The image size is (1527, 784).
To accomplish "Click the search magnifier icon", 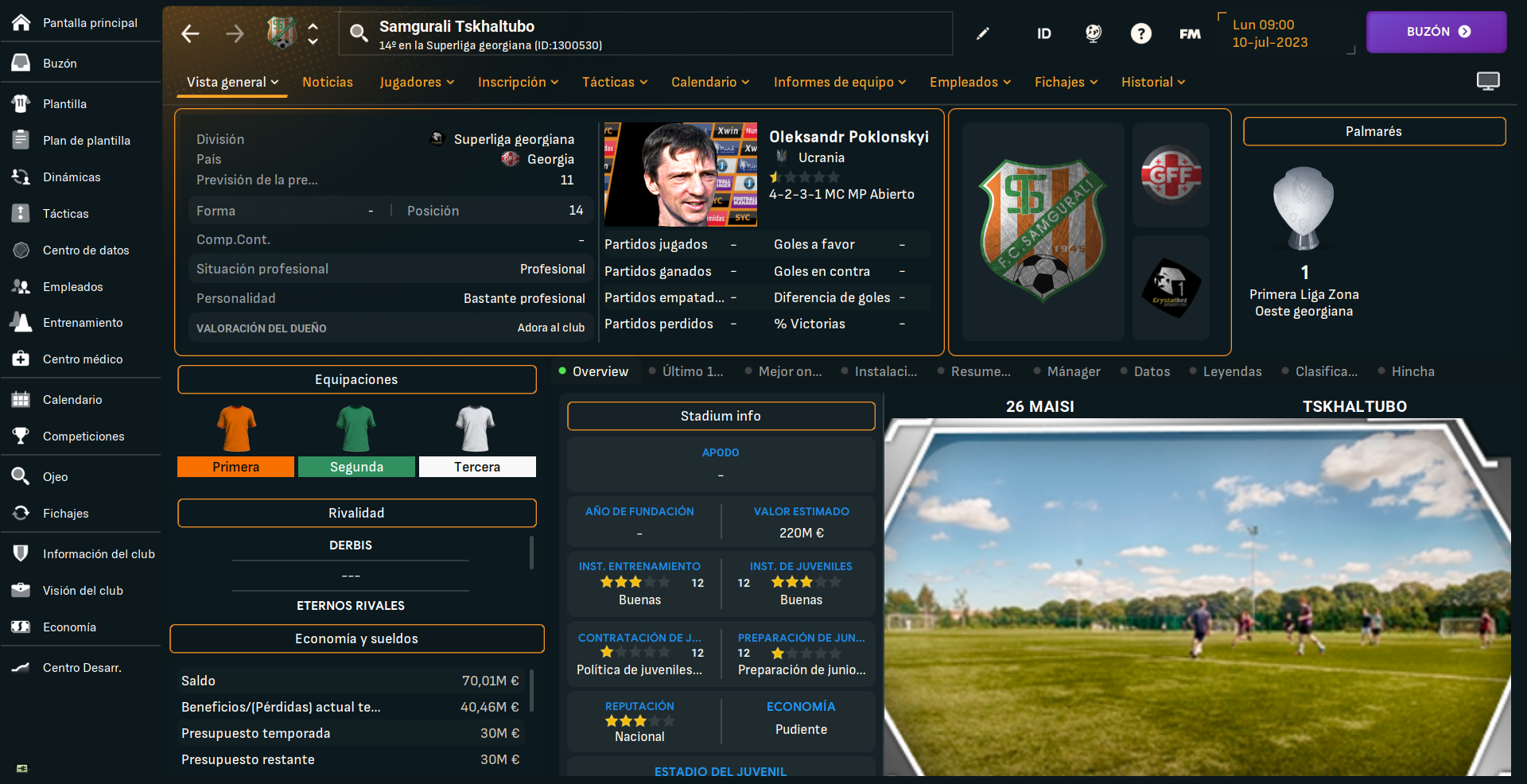I will coord(359,33).
